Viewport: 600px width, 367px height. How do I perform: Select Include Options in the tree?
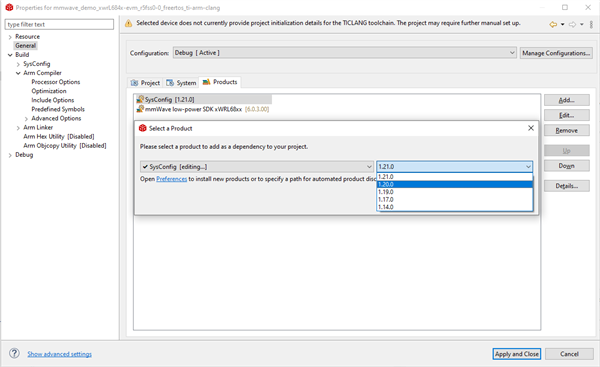53,100
